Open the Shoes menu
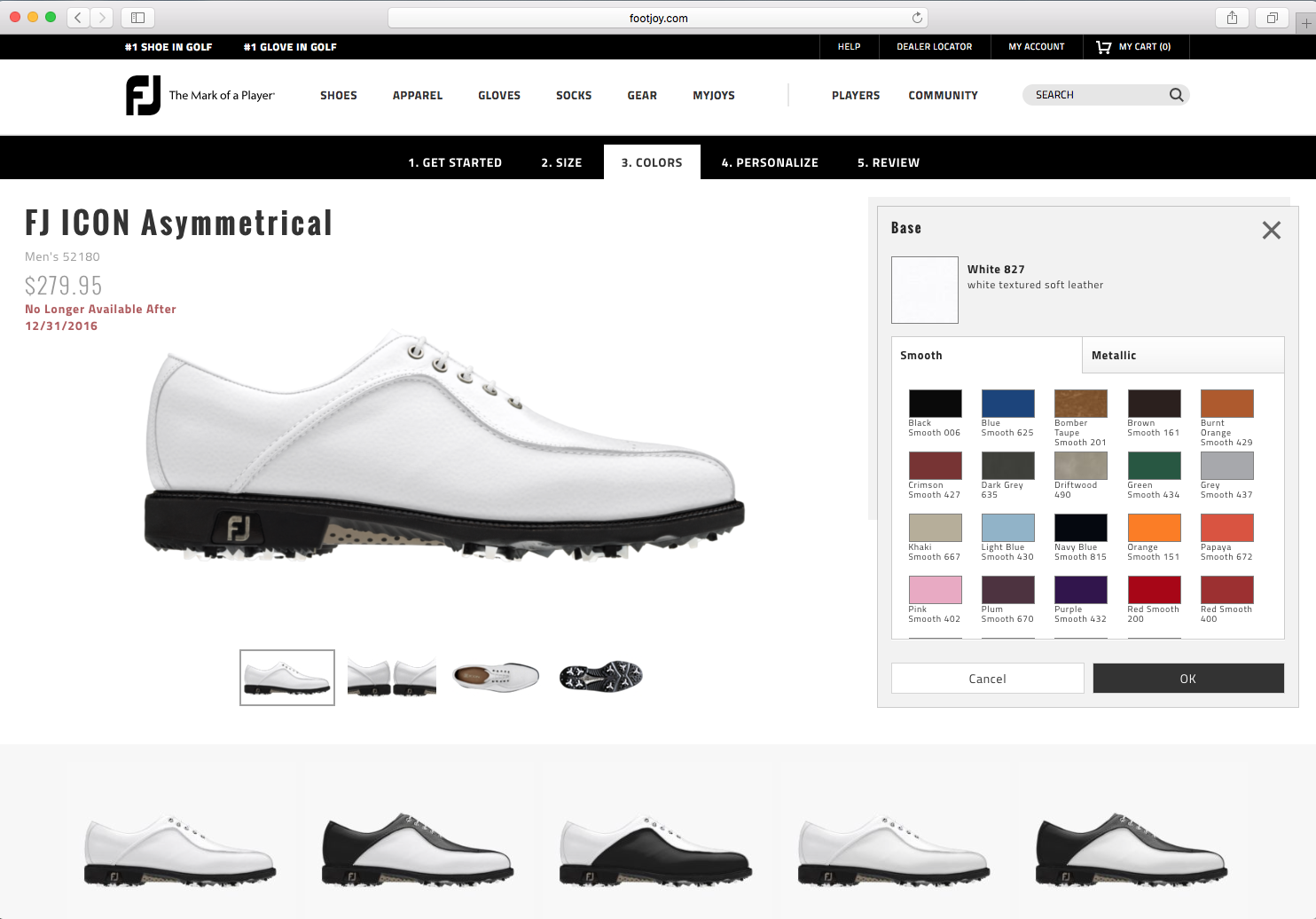Image resolution: width=1316 pixels, height=919 pixels. click(339, 95)
